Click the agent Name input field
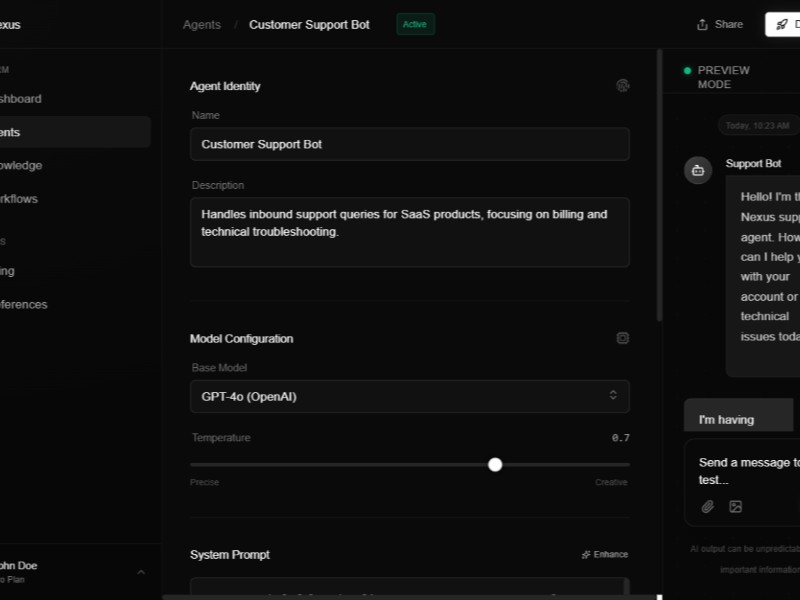Image resolution: width=800 pixels, height=600 pixels. tap(410, 144)
